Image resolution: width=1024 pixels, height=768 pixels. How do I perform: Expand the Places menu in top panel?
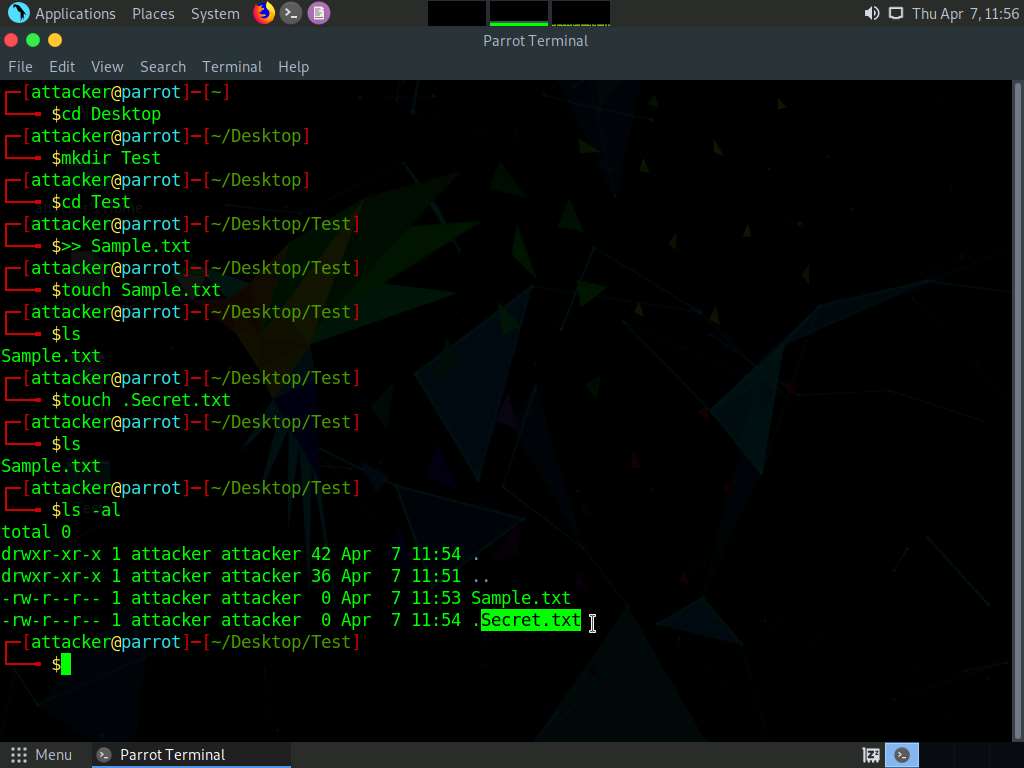pyautogui.click(x=153, y=13)
